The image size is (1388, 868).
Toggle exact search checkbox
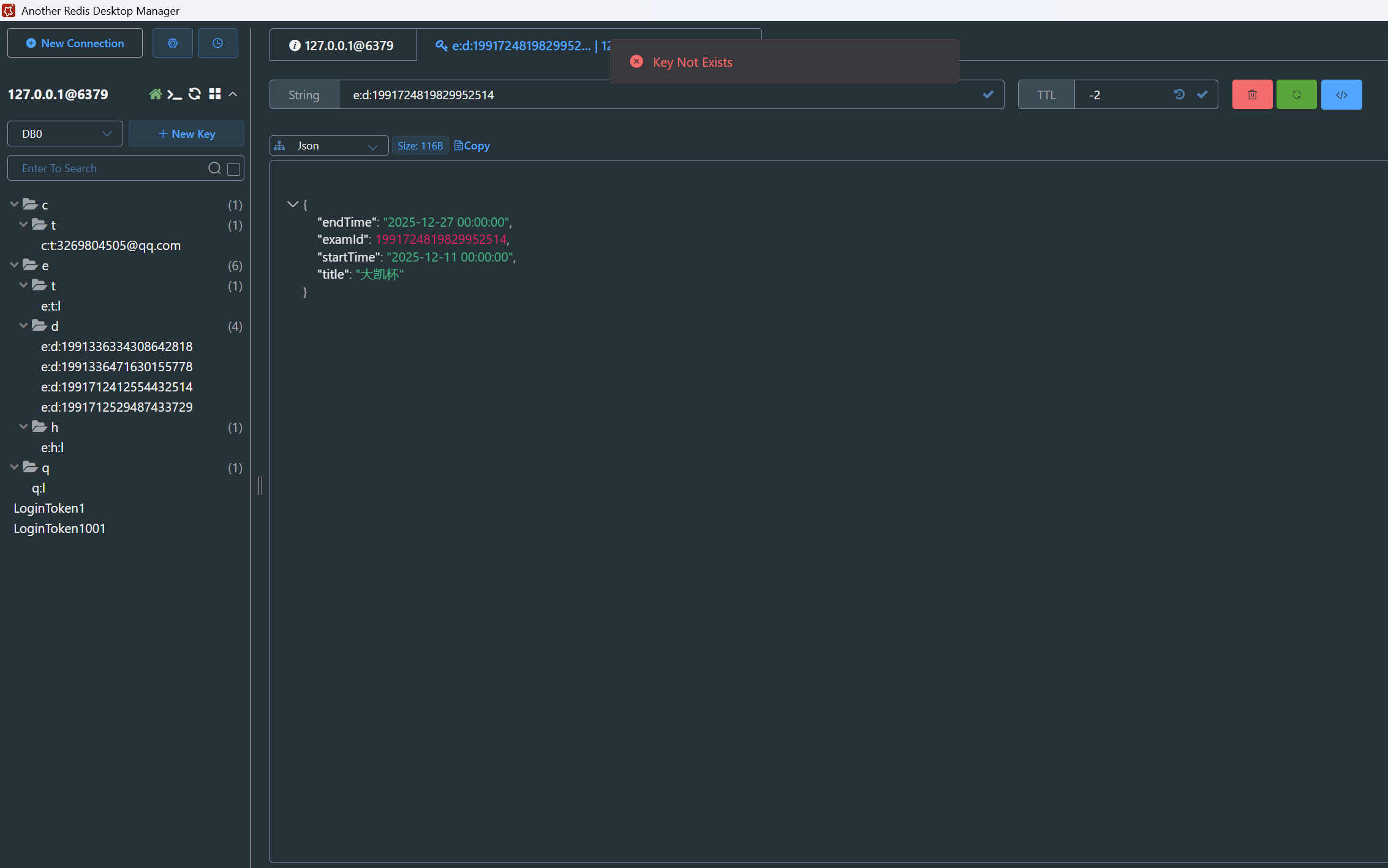(233, 168)
